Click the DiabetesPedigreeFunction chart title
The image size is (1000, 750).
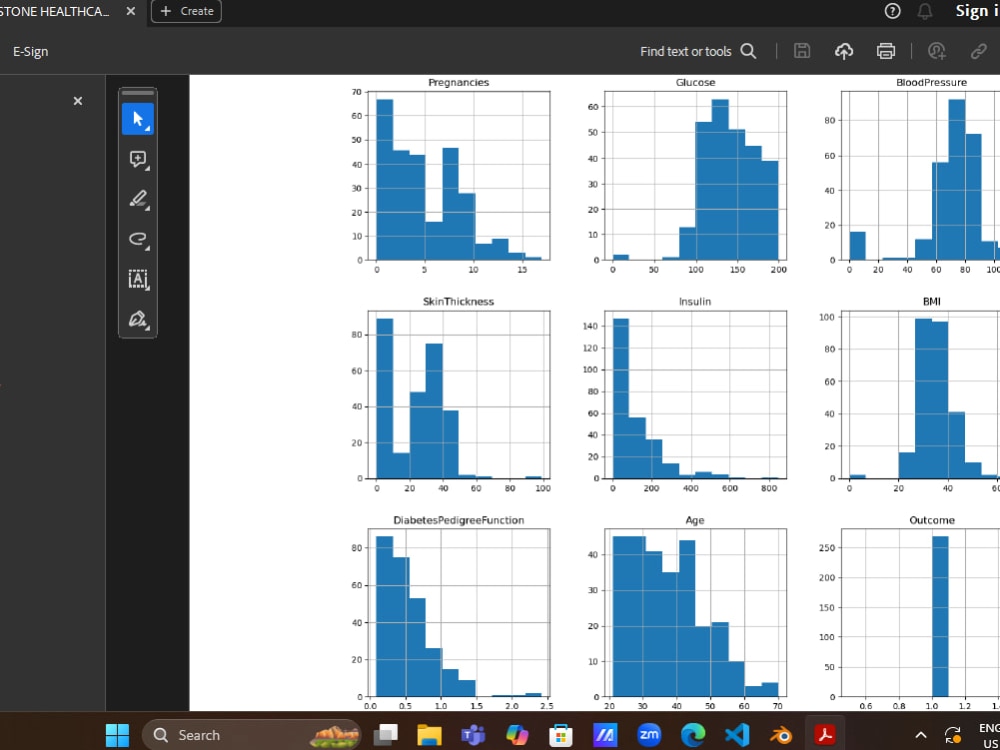pos(459,520)
